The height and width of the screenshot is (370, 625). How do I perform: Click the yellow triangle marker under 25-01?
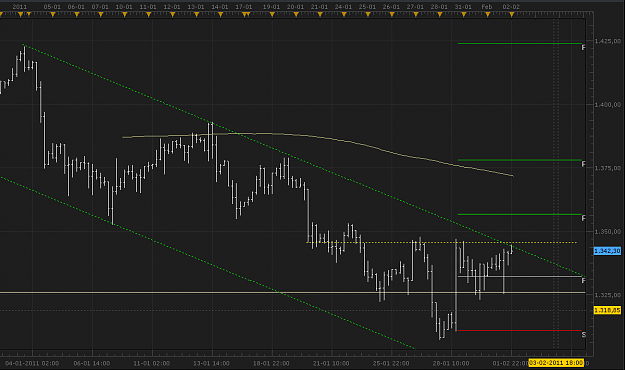368,15
